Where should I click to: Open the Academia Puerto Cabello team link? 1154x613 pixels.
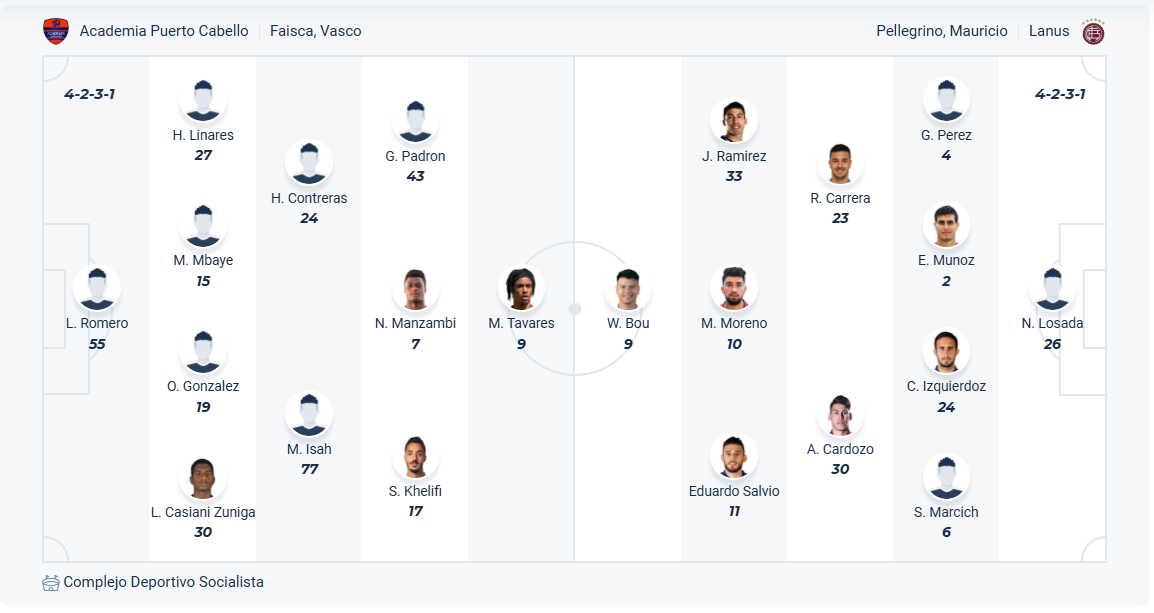tap(164, 31)
